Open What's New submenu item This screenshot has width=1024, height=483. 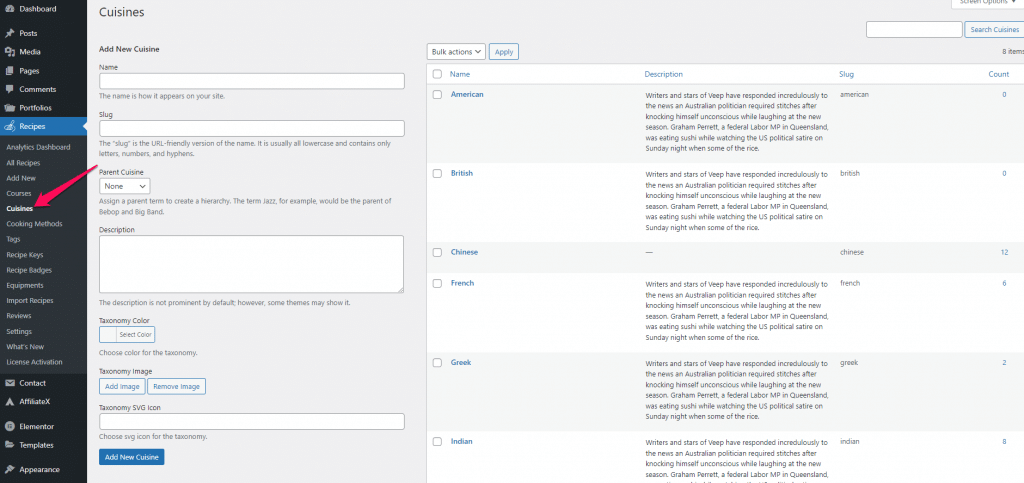click(x=25, y=347)
